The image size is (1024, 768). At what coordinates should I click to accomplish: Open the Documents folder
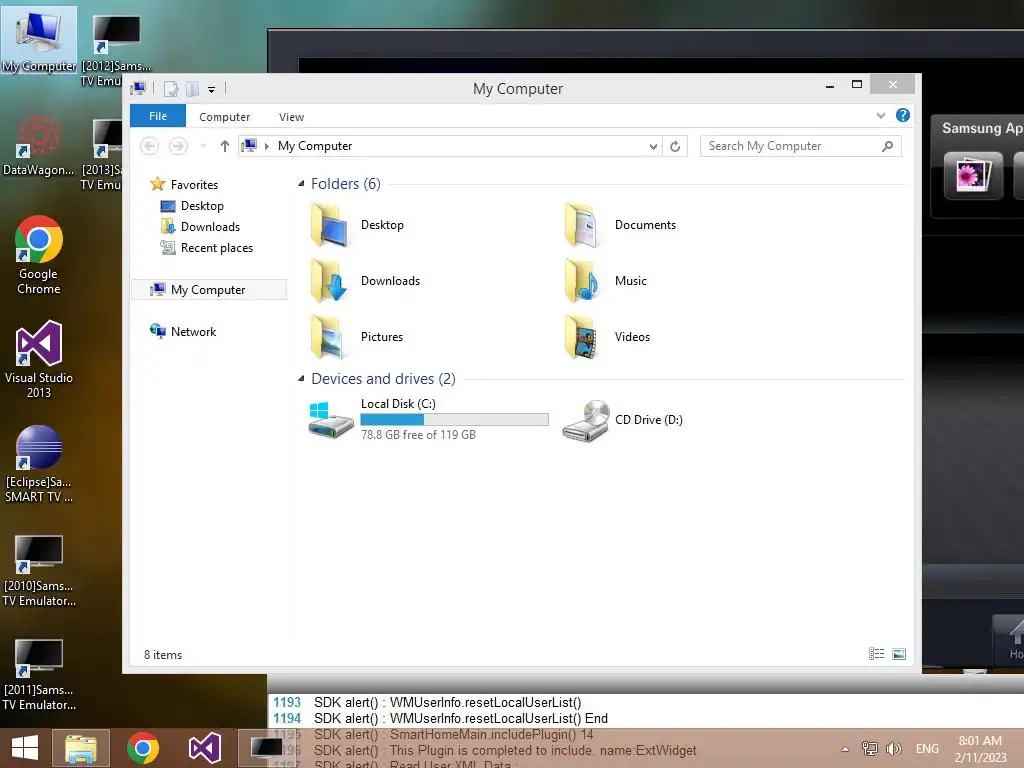coord(583,225)
